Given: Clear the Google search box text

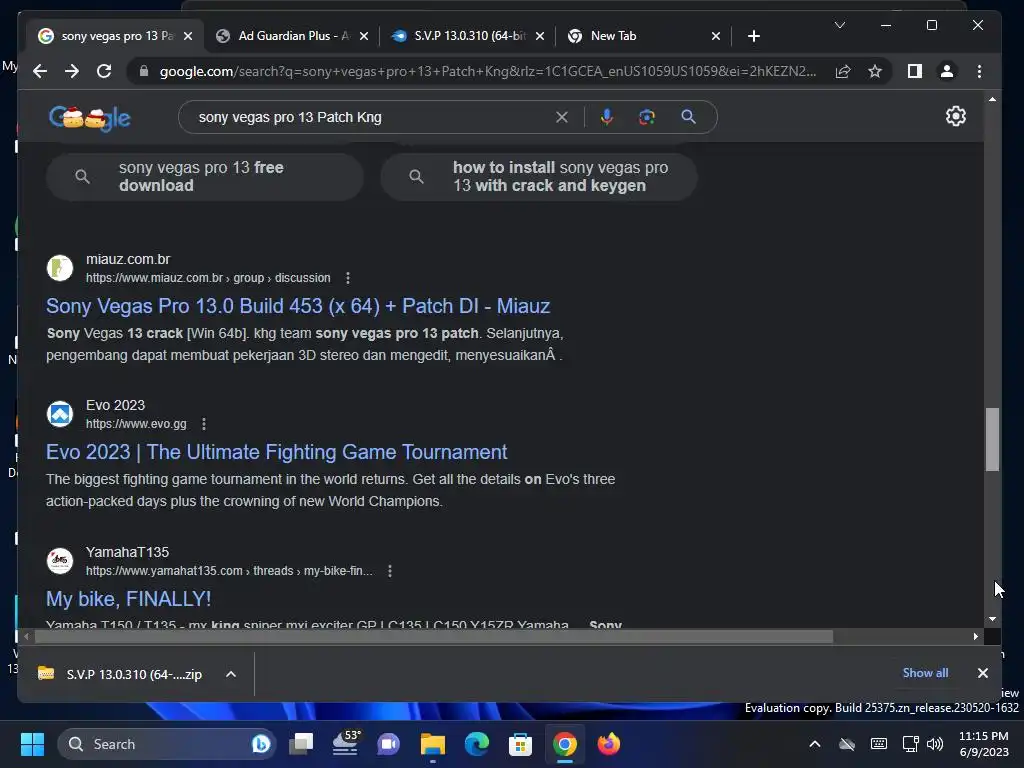Looking at the screenshot, I should [562, 117].
